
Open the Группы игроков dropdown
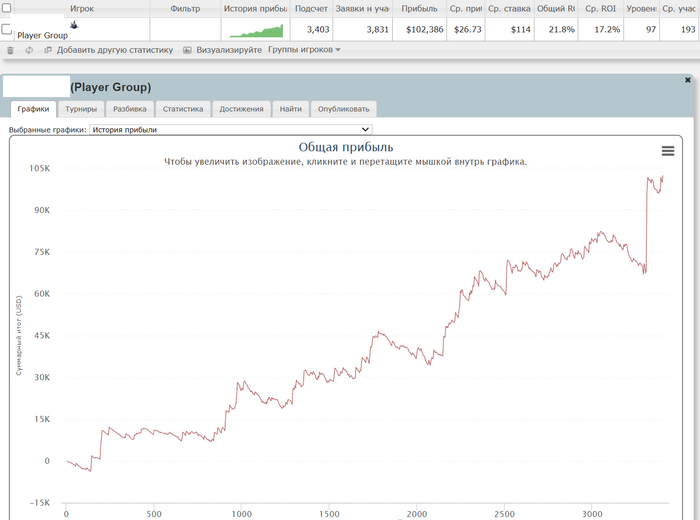304,50
